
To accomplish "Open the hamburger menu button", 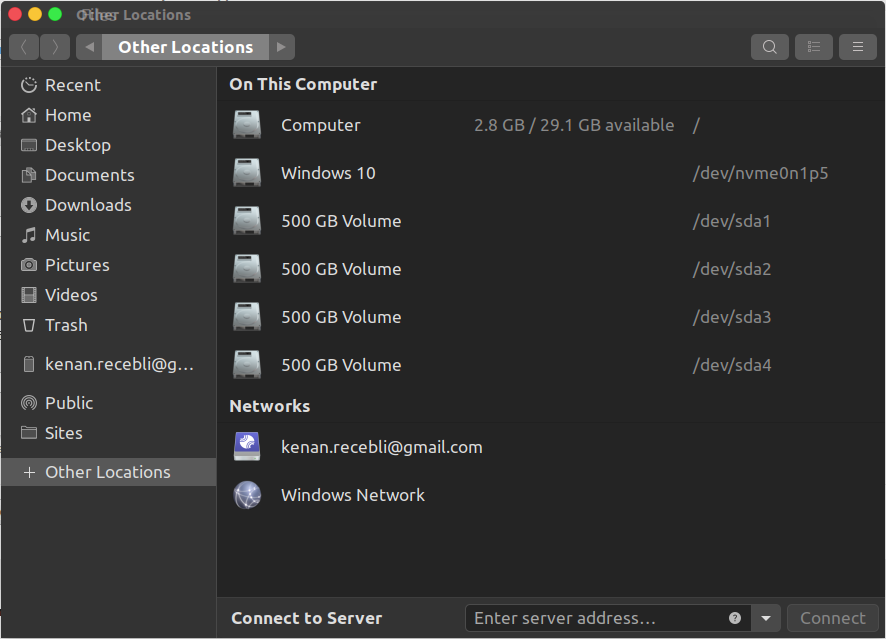I will click(857, 47).
